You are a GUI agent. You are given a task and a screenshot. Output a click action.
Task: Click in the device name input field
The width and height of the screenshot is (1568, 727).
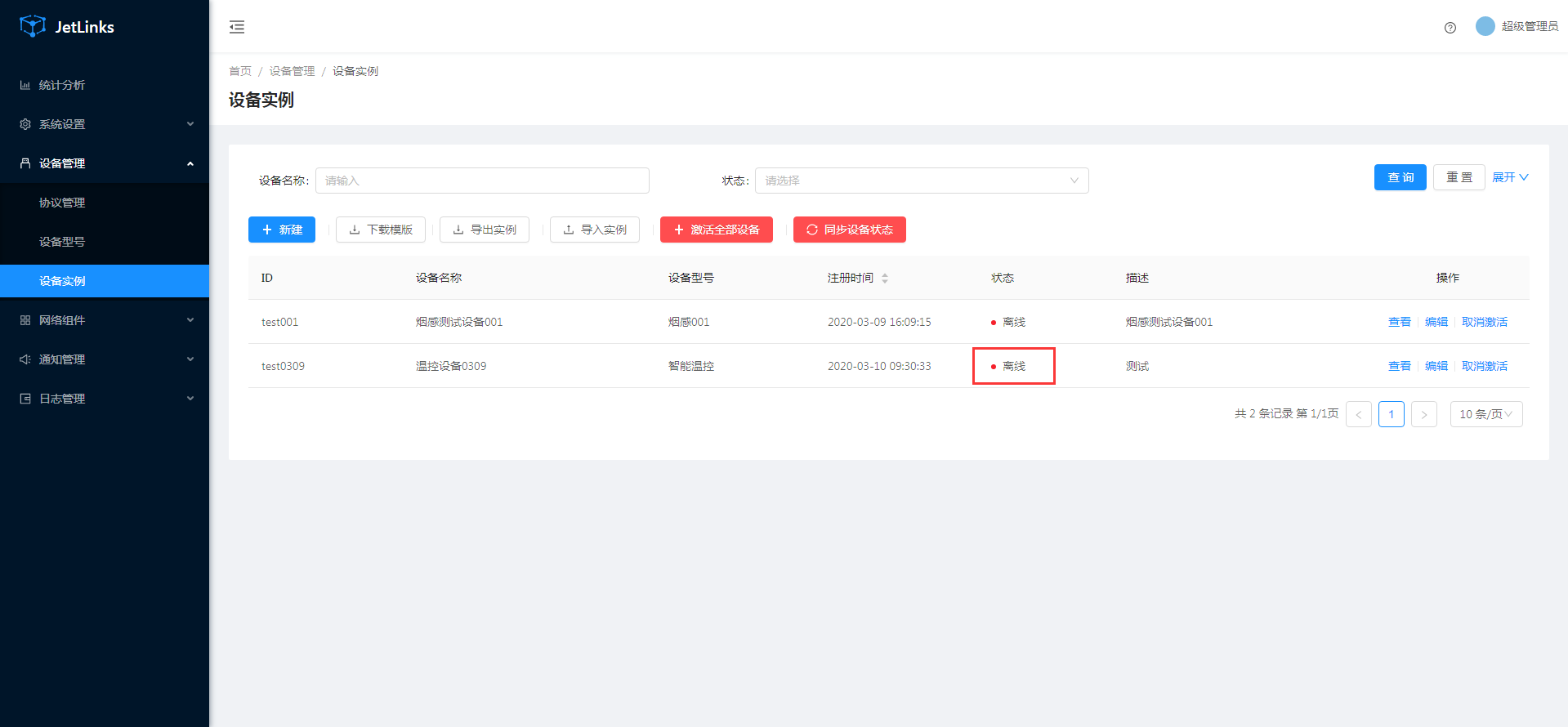pyautogui.click(x=482, y=181)
